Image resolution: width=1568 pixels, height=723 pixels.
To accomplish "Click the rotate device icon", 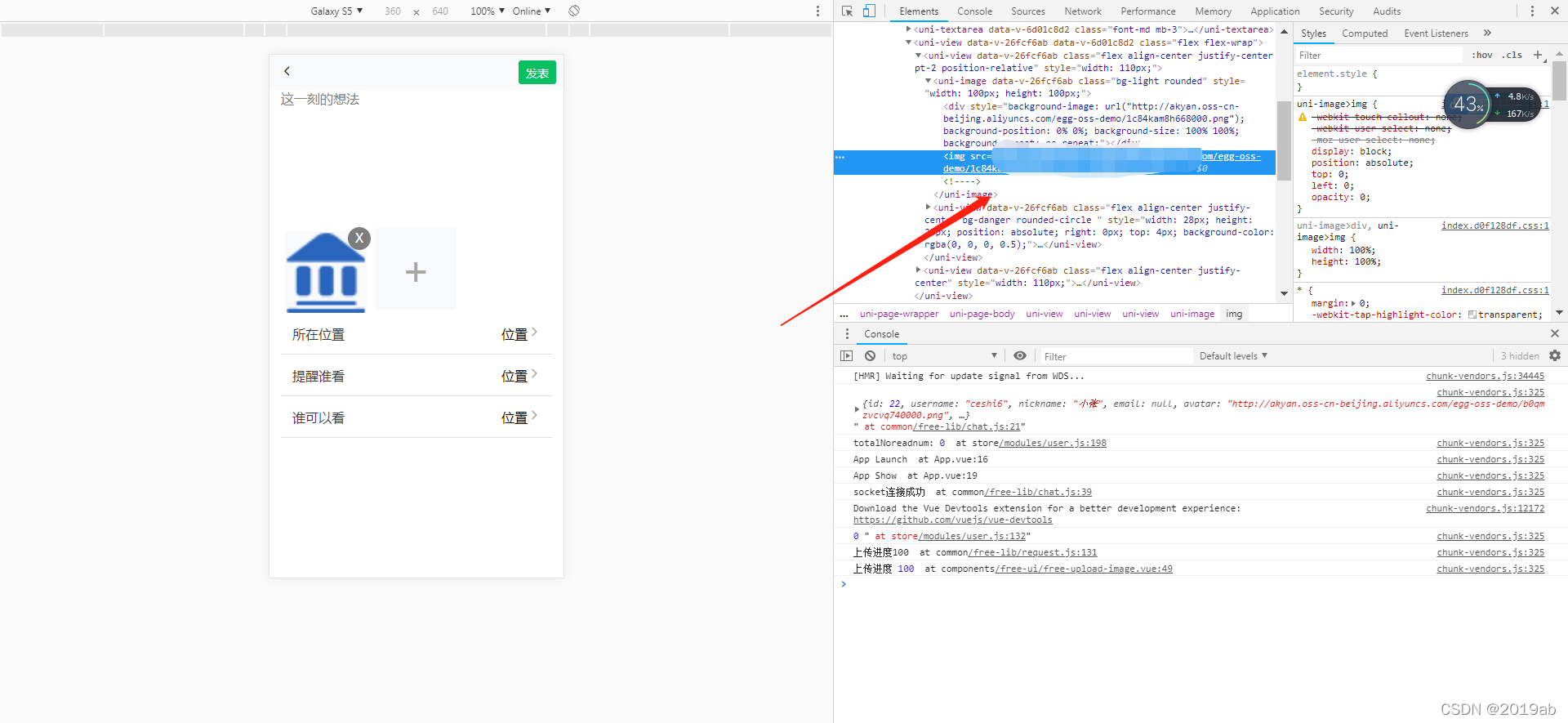I will point(574,11).
